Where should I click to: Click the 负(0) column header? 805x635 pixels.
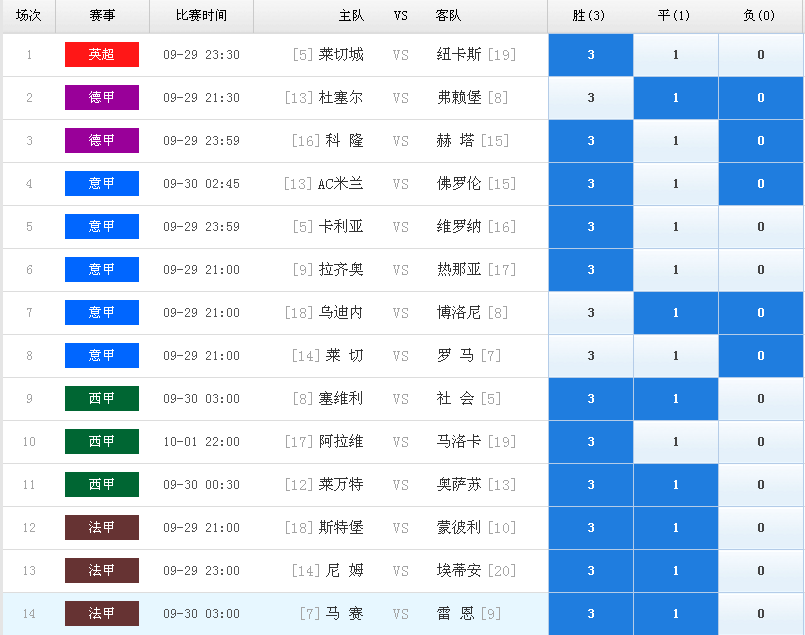[759, 15]
